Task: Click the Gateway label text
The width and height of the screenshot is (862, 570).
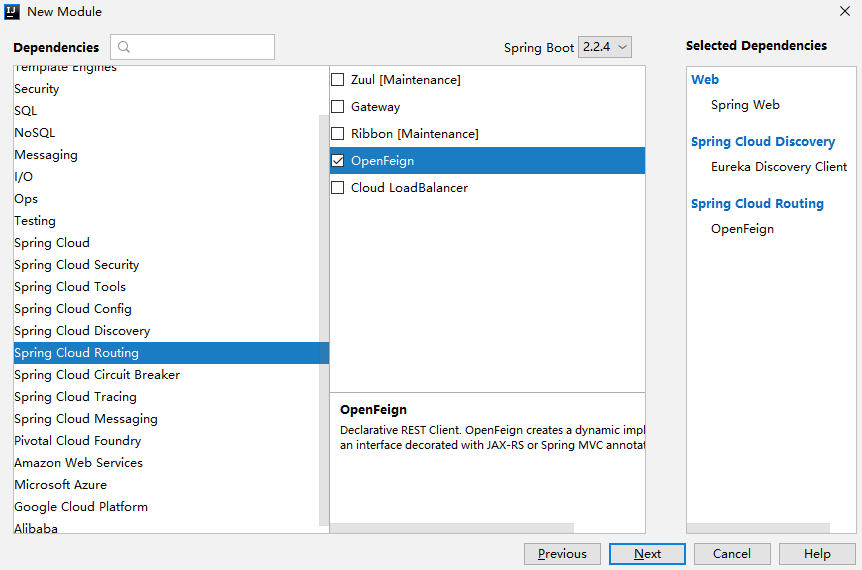Action: [375, 107]
